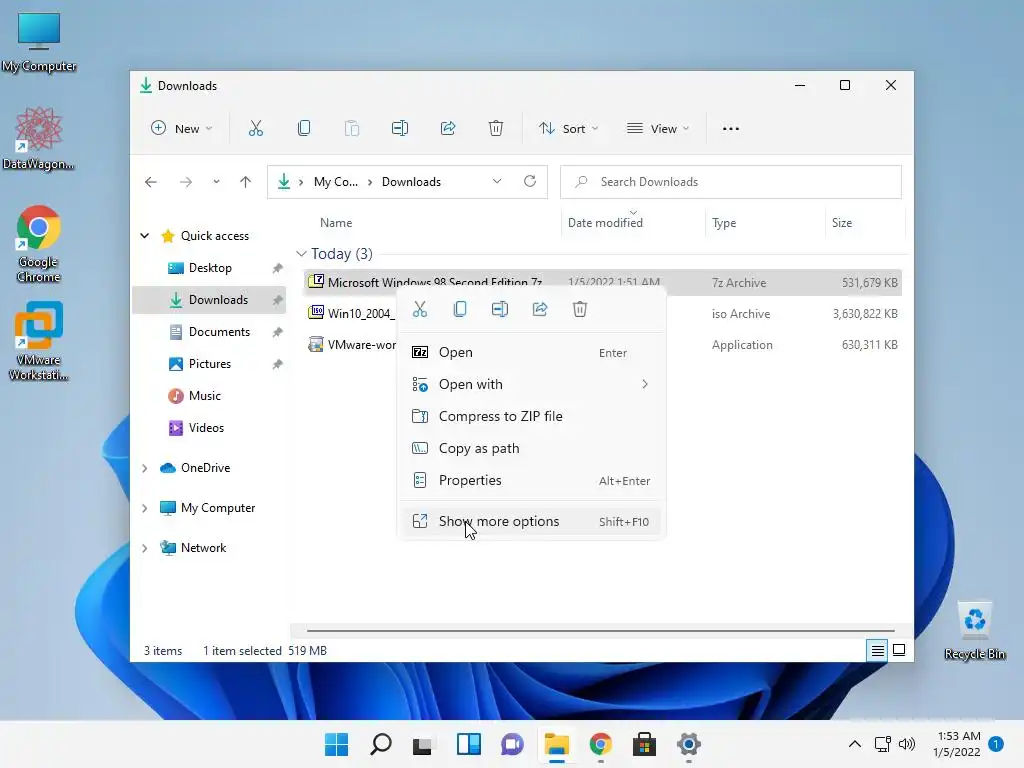Click the Rename icon in Explorer toolbar
The width and height of the screenshot is (1024, 768).
(x=400, y=129)
